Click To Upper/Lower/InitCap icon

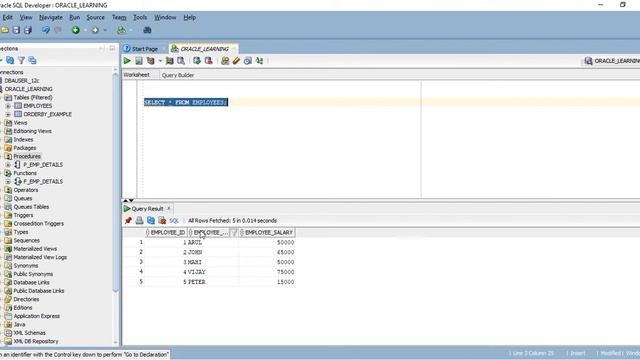(x=259, y=61)
